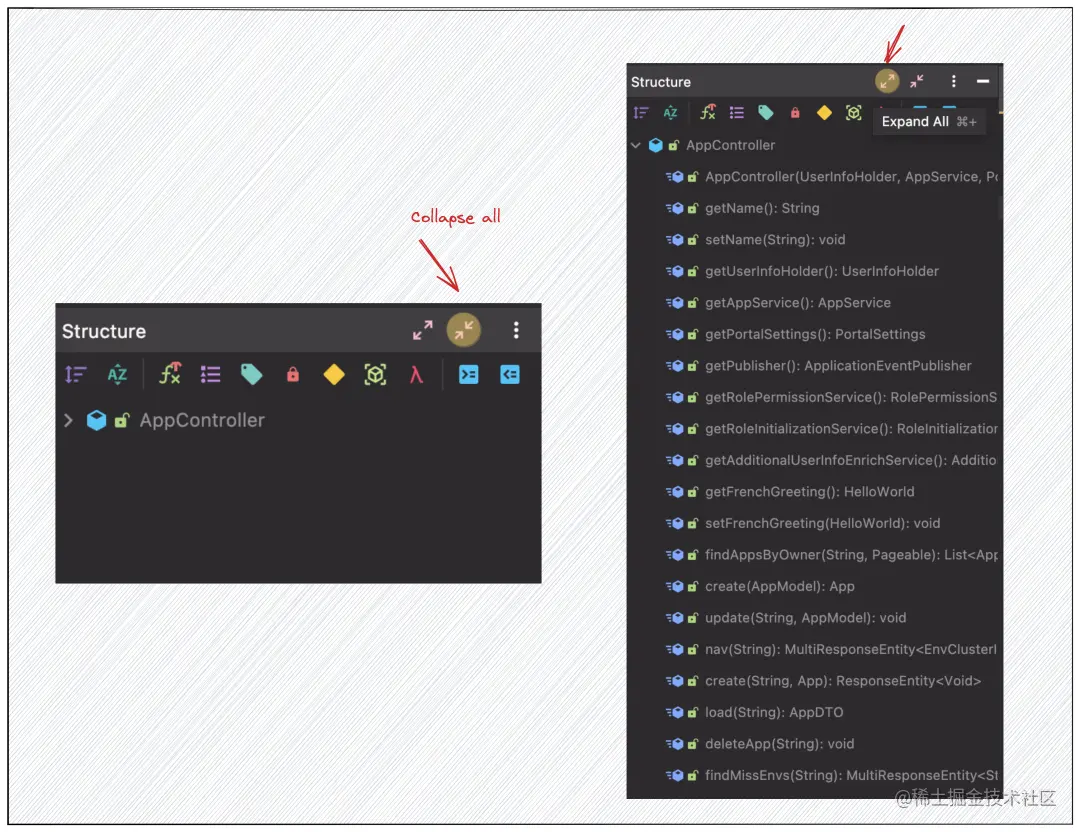
Task: Click the blue class icon beside AppController in collapsed panel
Action: (96, 420)
